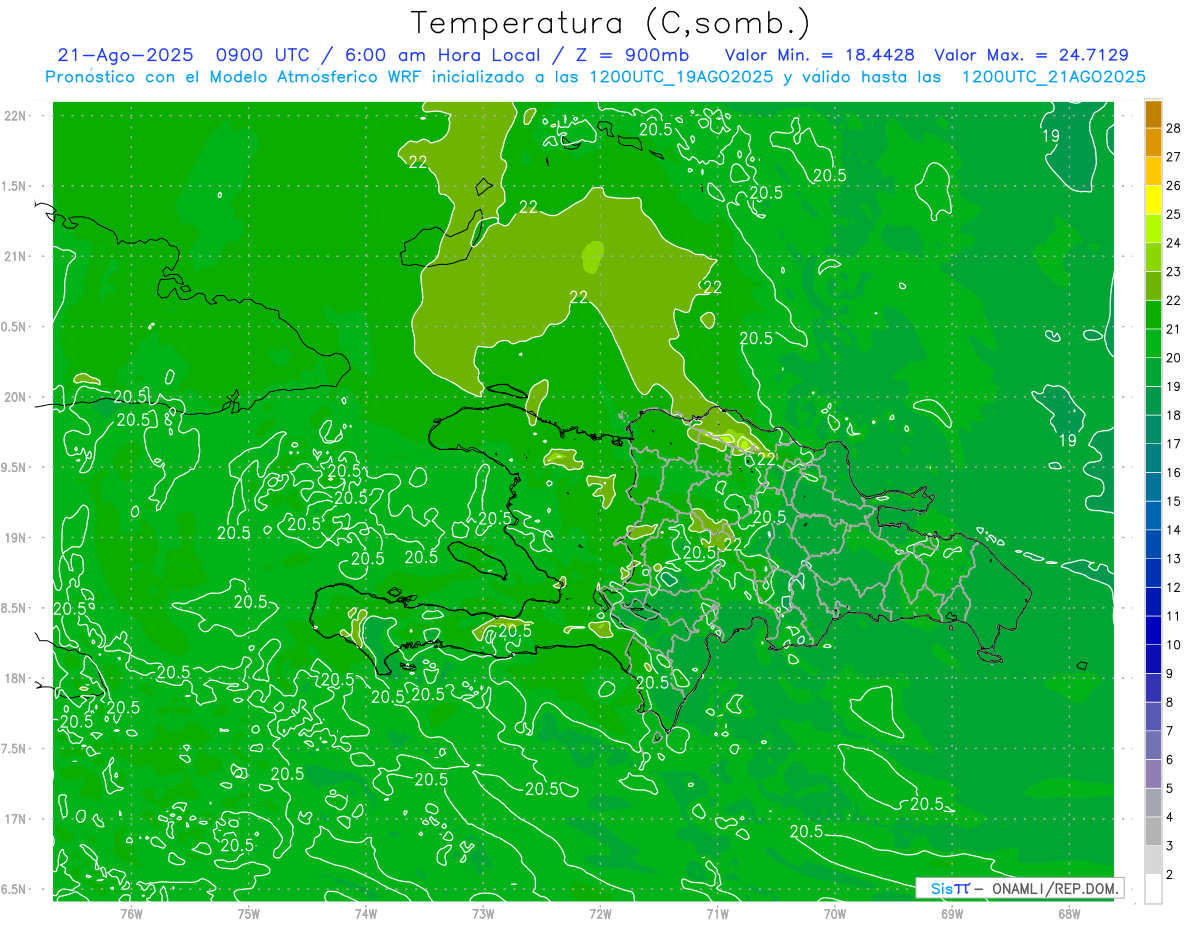Click the "69W" longitude axis label
Viewport: 1200px width, 927px height.
coord(951,913)
